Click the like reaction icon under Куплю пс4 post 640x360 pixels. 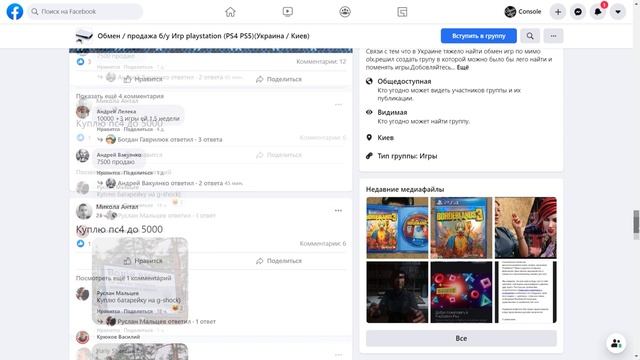[x=80, y=244]
